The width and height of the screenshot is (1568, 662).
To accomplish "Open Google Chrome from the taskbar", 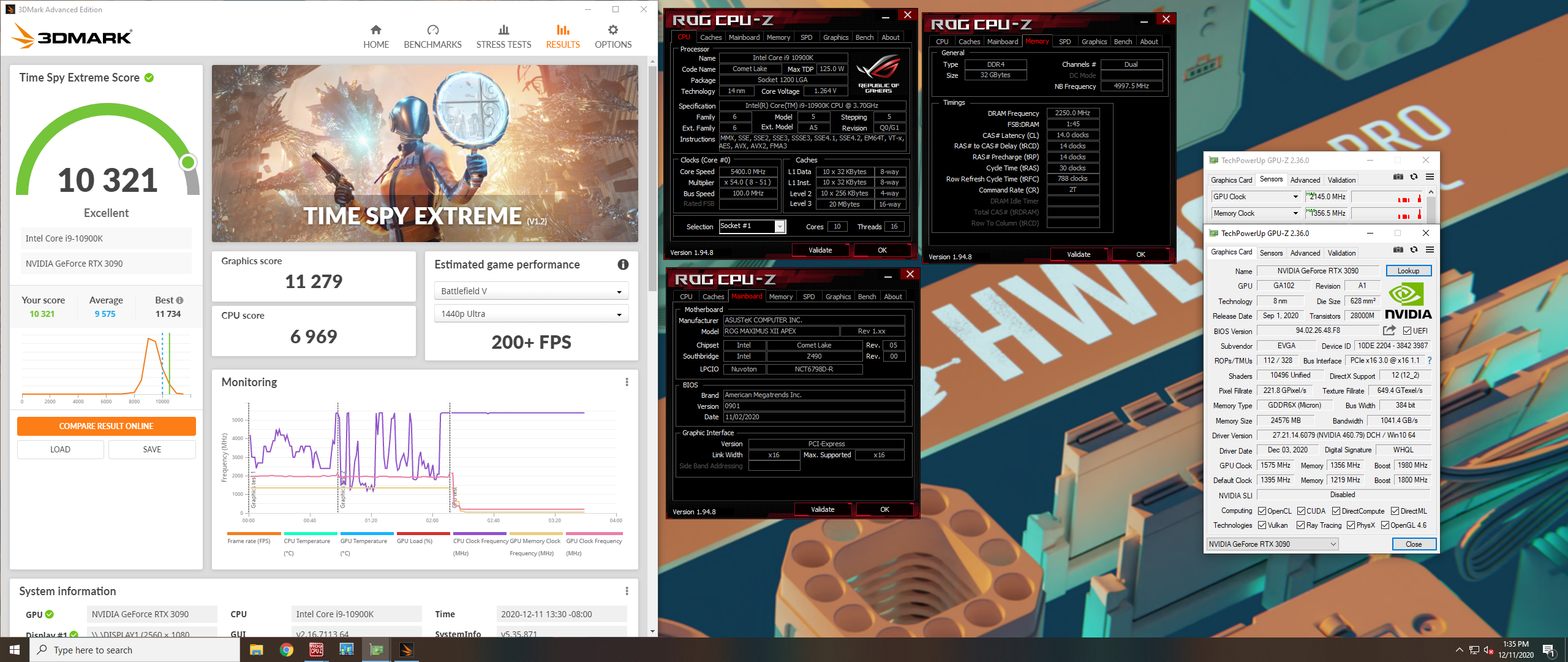I will (286, 650).
